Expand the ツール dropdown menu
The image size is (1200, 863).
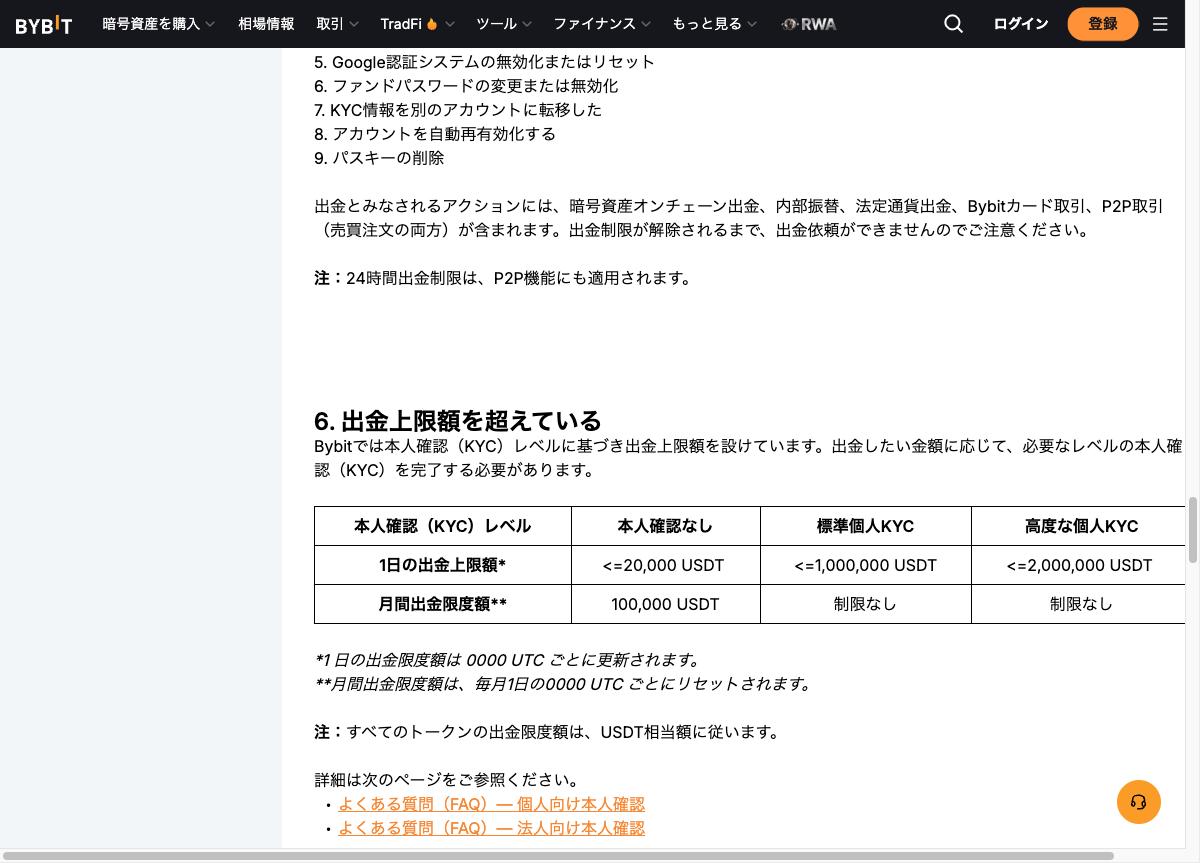[504, 24]
